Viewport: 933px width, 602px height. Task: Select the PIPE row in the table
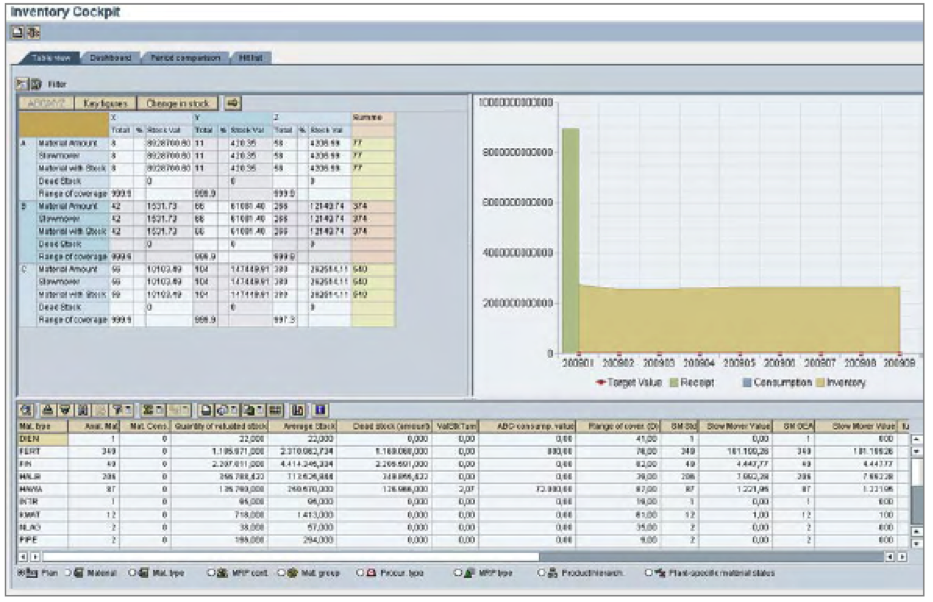tap(464, 540)
